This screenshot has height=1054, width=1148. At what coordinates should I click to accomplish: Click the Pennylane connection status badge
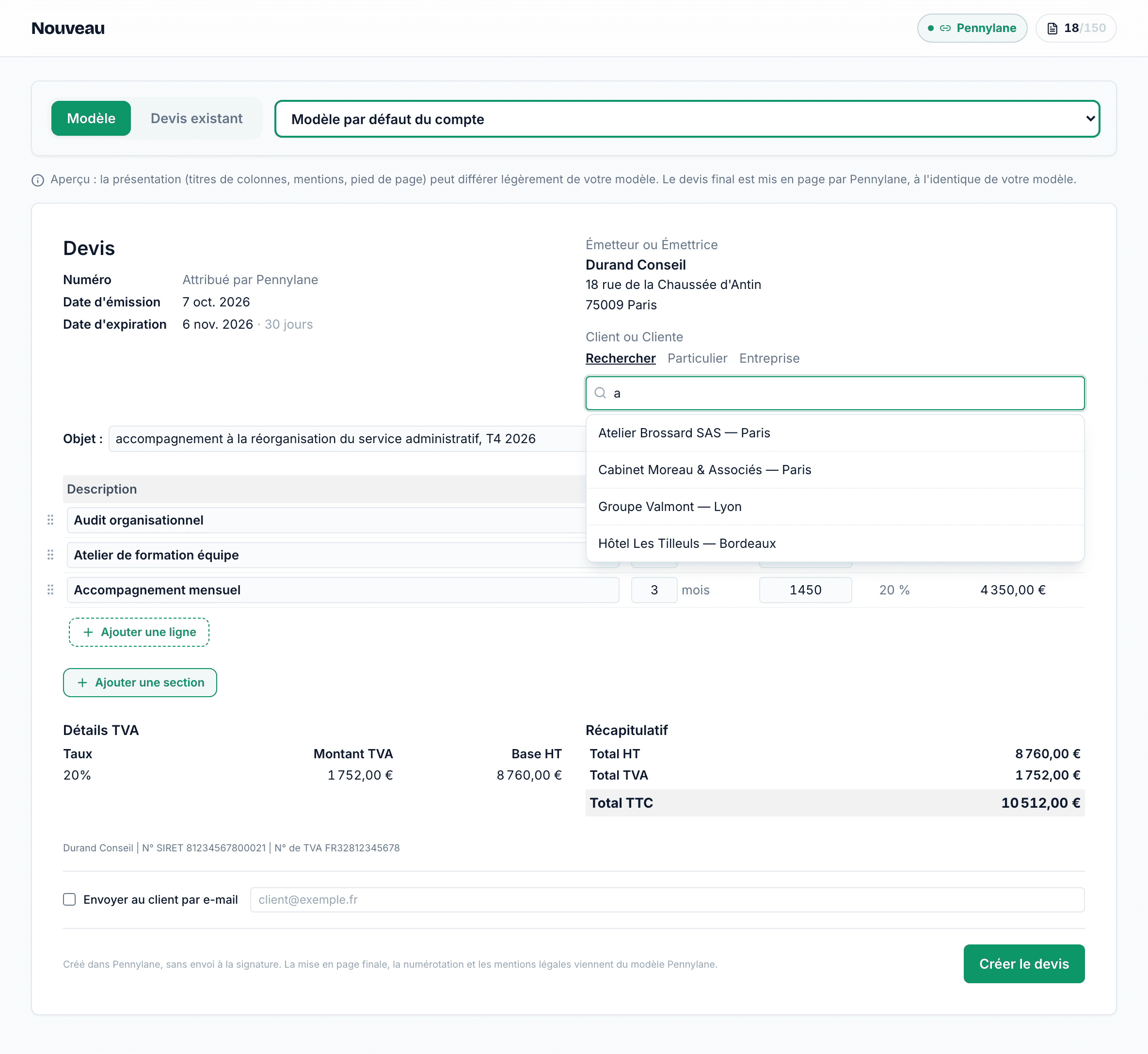(x=972, y=28)
